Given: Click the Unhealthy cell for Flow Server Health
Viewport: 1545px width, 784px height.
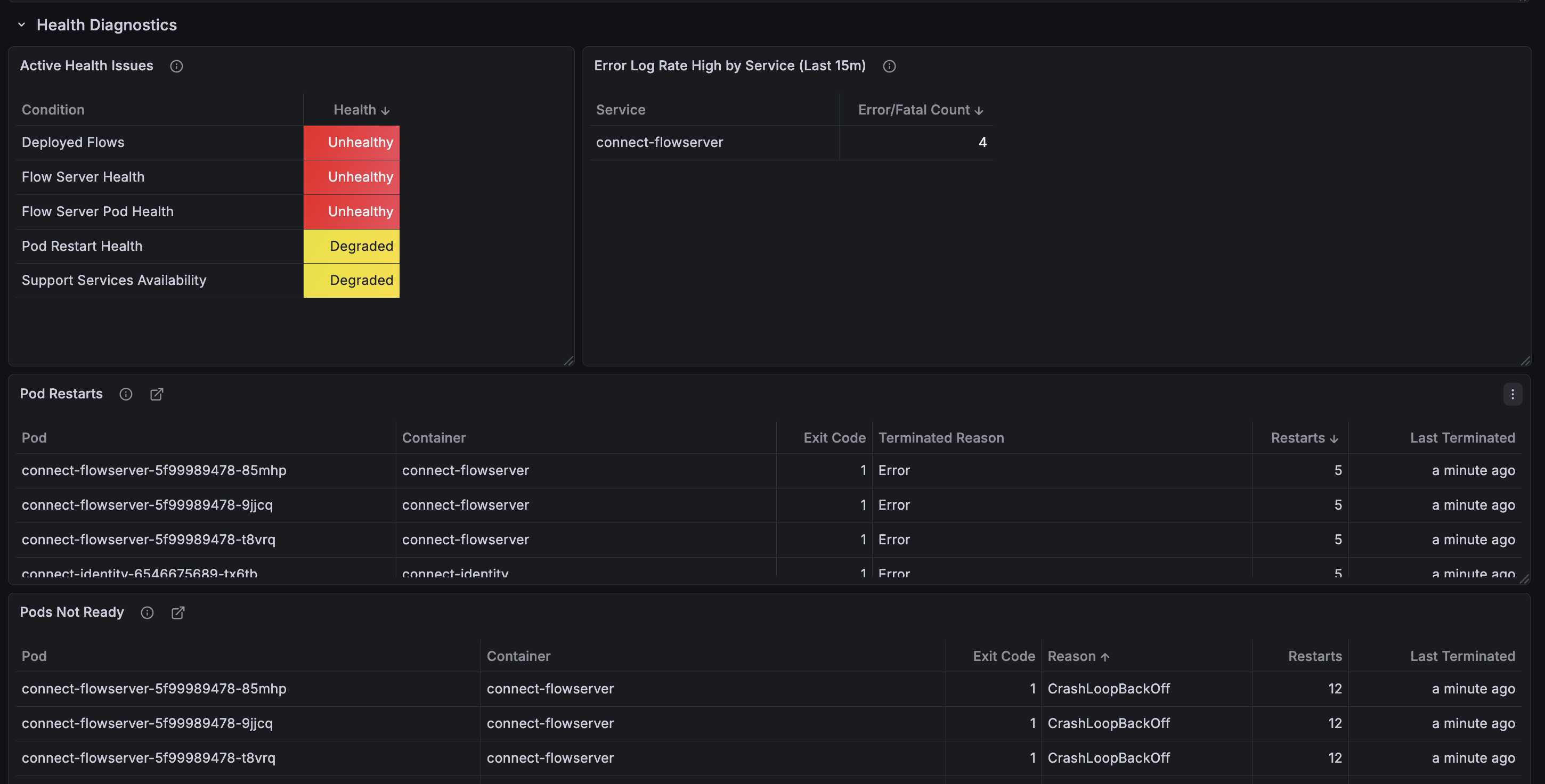Looking at the screenshot, I should pyautogui.click(x=352, y=177).
